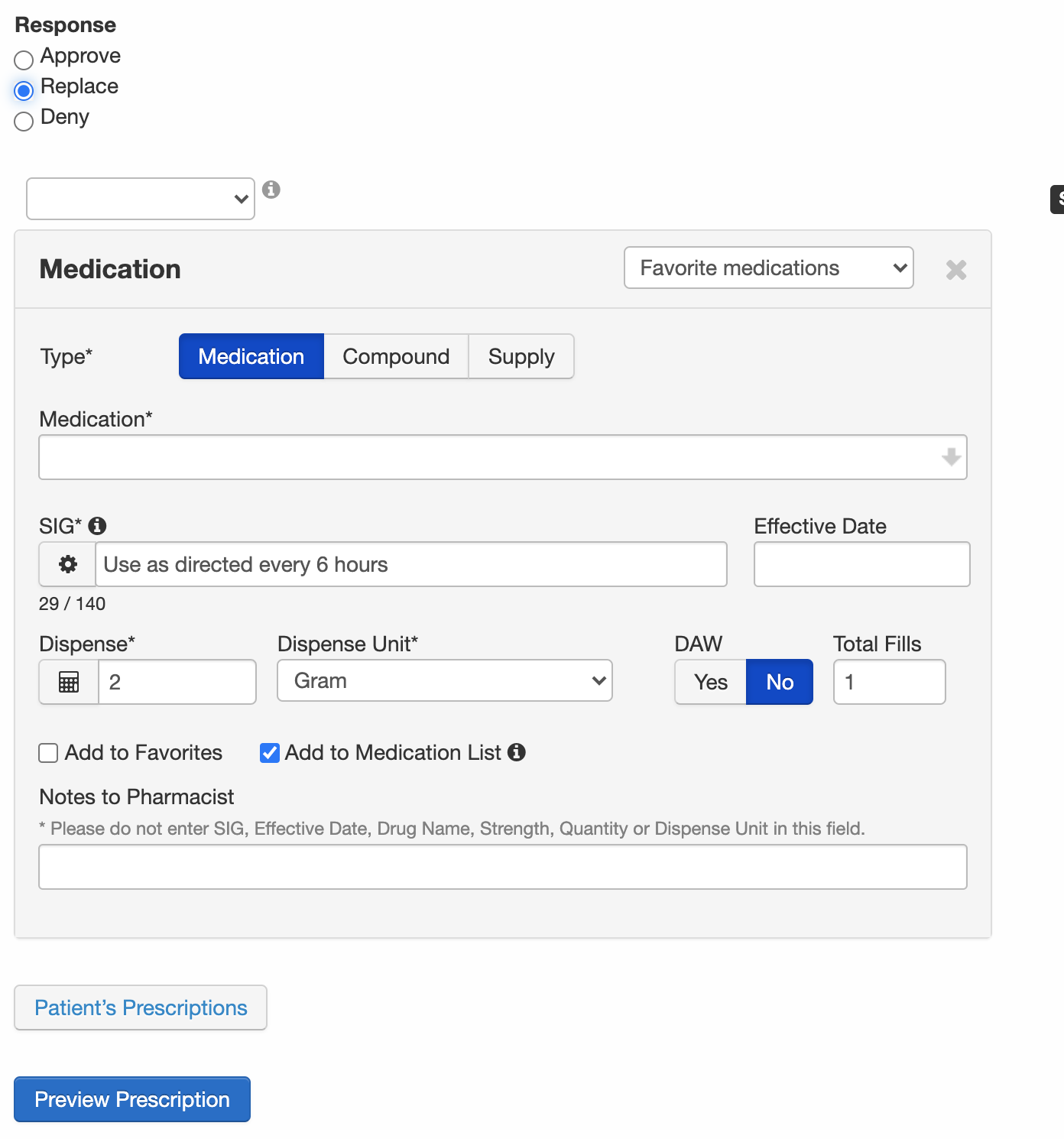
Task: Set DAW to Yes
Action: (711, 682)
